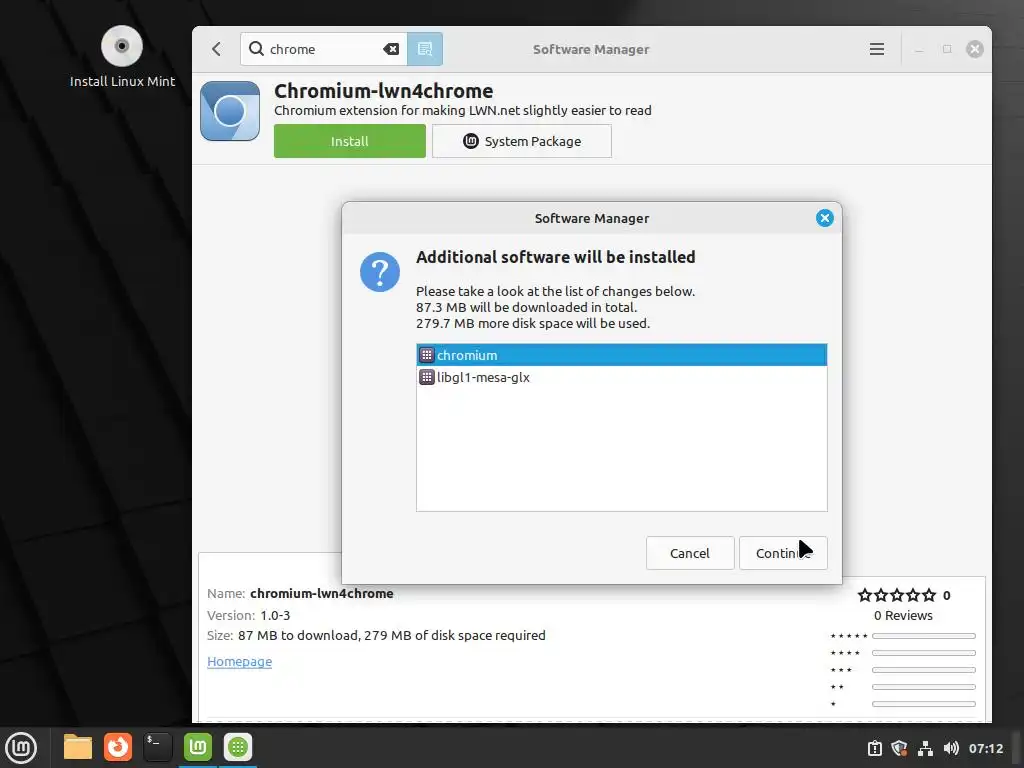Cancel the additional software installation
1024x768 pixels.
pos(690,553)
